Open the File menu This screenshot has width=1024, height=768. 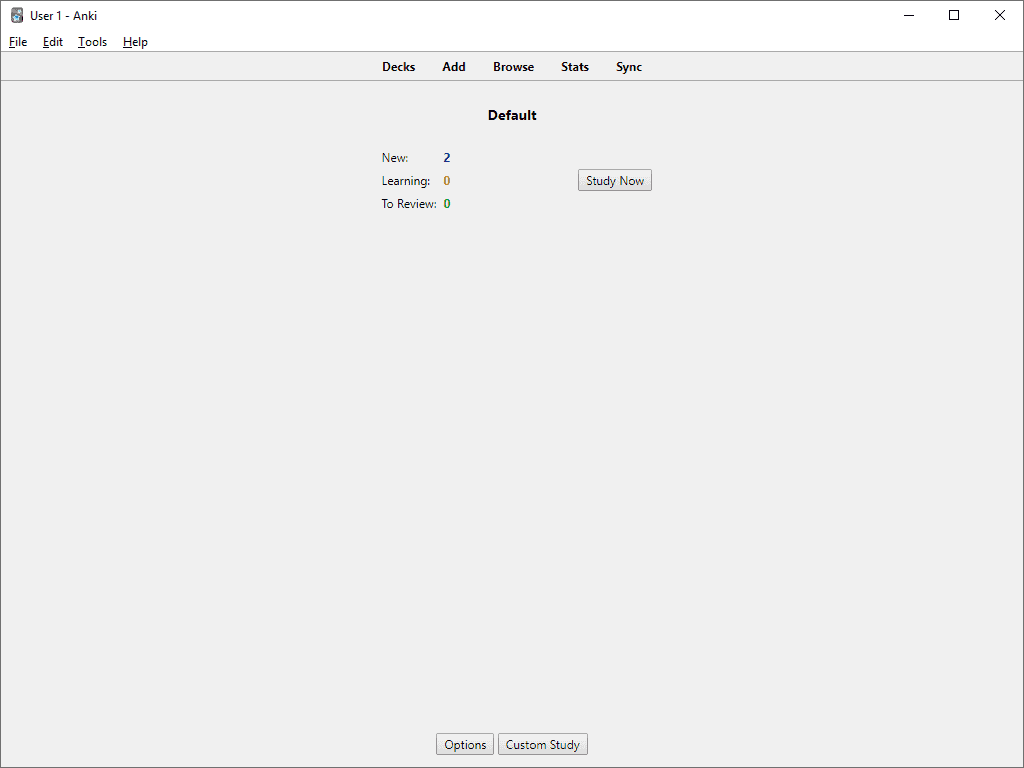pos(18,42)
